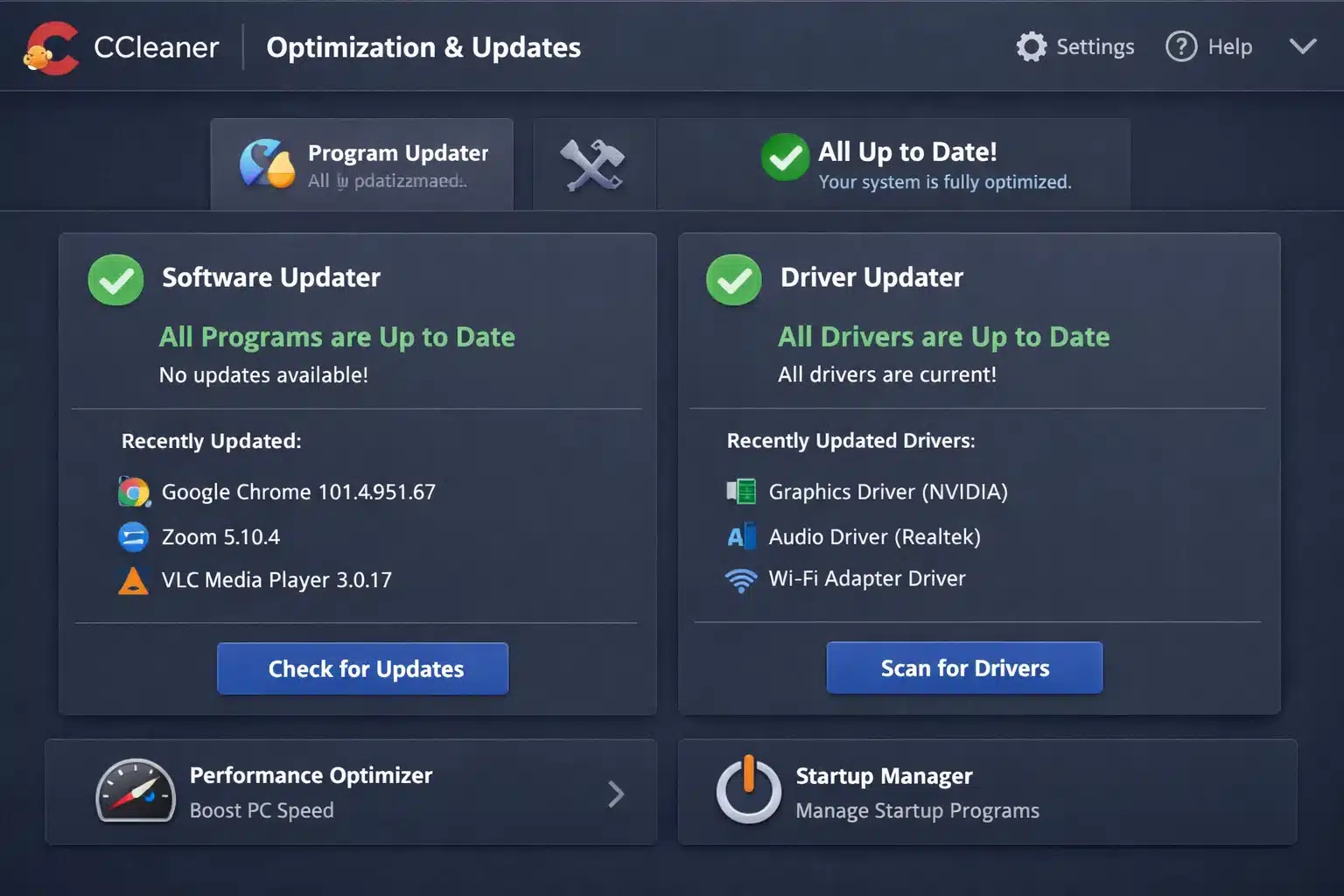Expand Performance Optimizer via the right arrow
This screenshot has width=1344, height=896.
[617, 793]
